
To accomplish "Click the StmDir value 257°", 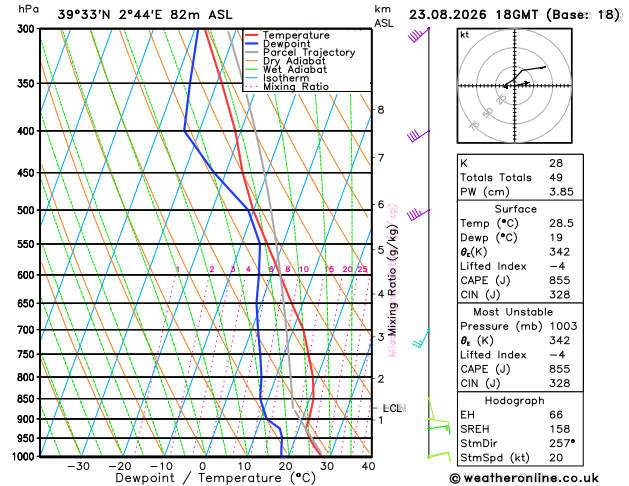I will (562, 443).
